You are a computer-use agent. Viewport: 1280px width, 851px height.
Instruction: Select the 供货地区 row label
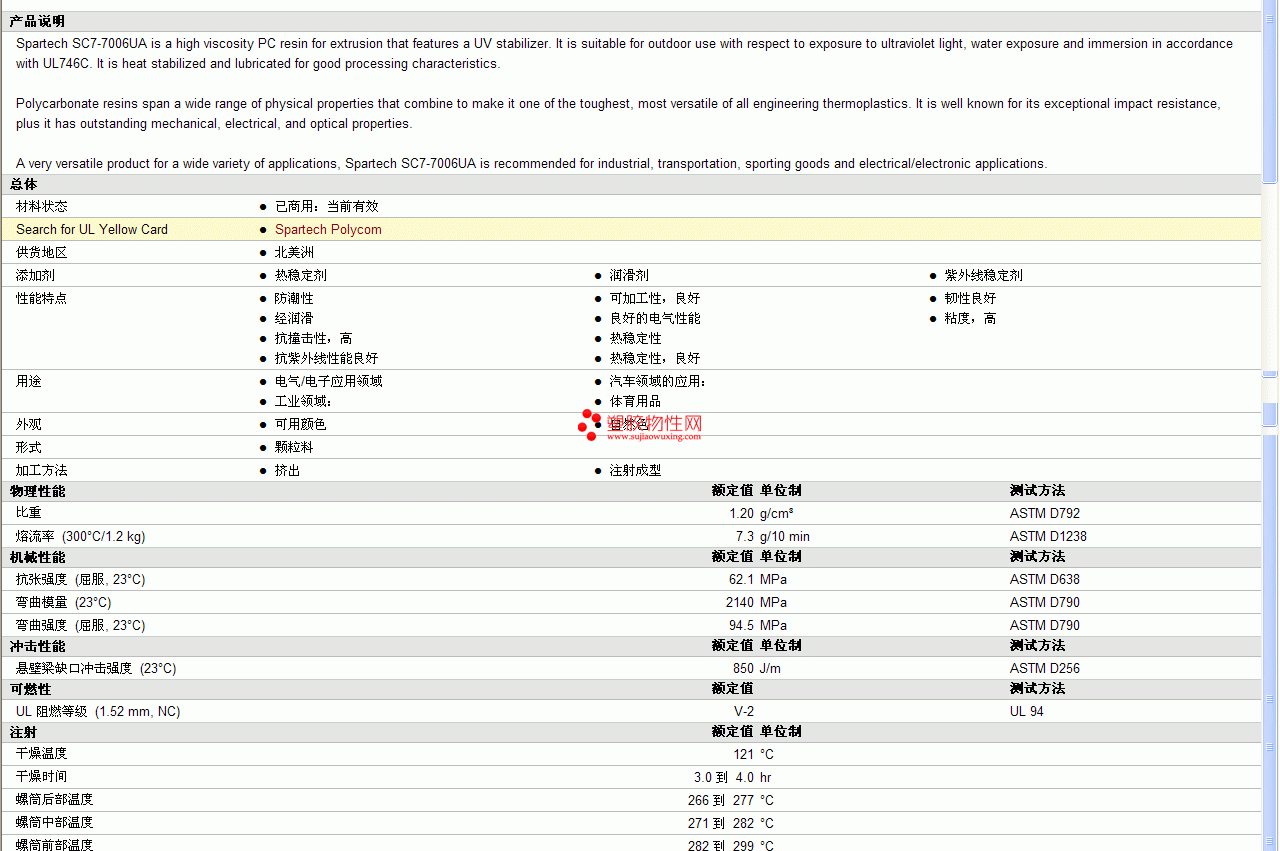(42, 252)
